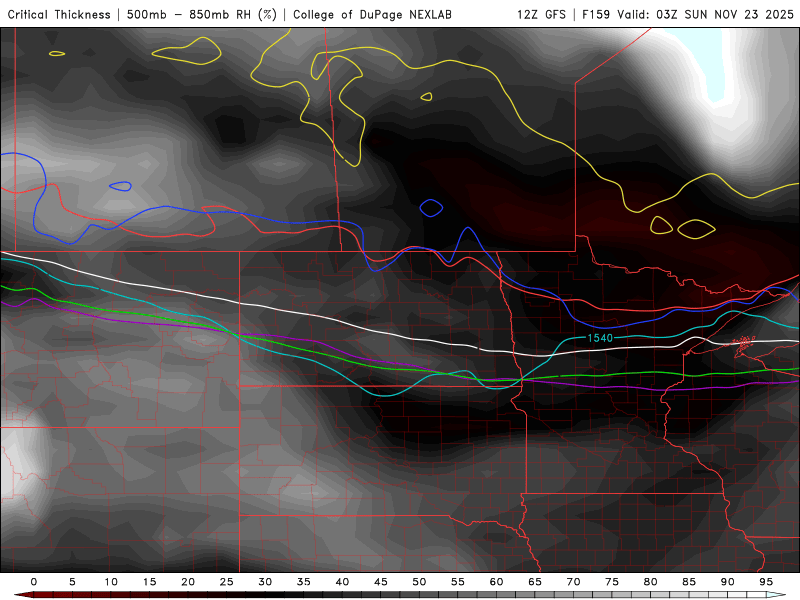Select the "55" value on the color scale

point(458,582)
